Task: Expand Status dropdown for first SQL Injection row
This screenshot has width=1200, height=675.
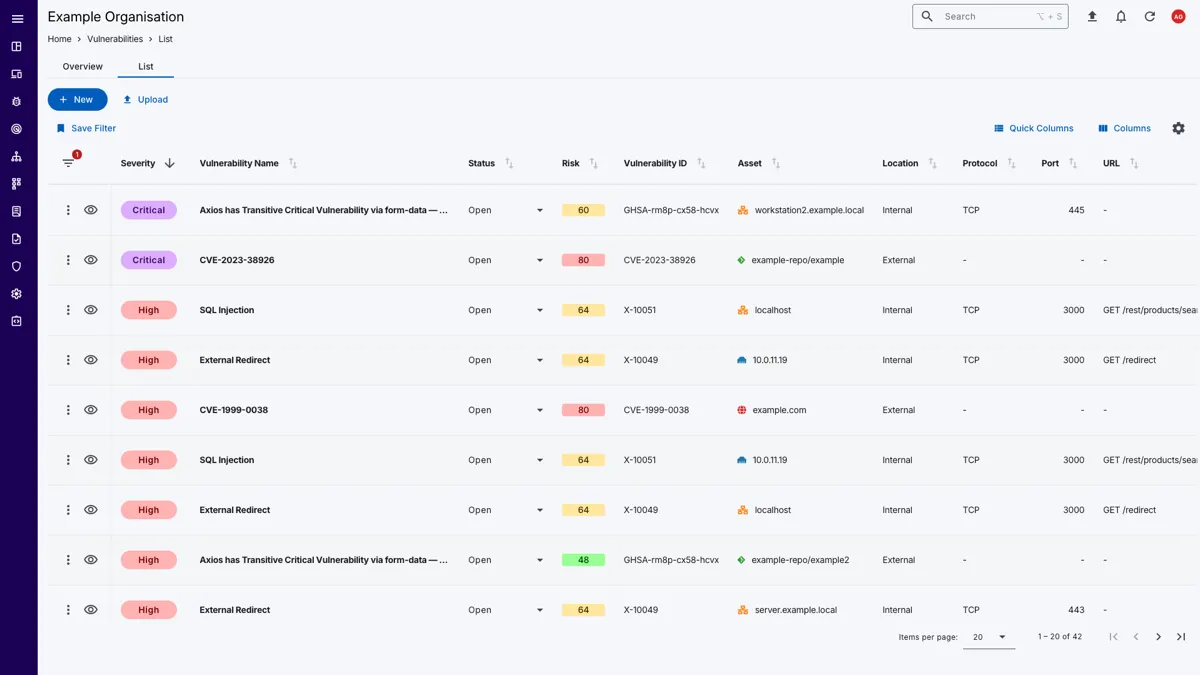Action: 540,310
